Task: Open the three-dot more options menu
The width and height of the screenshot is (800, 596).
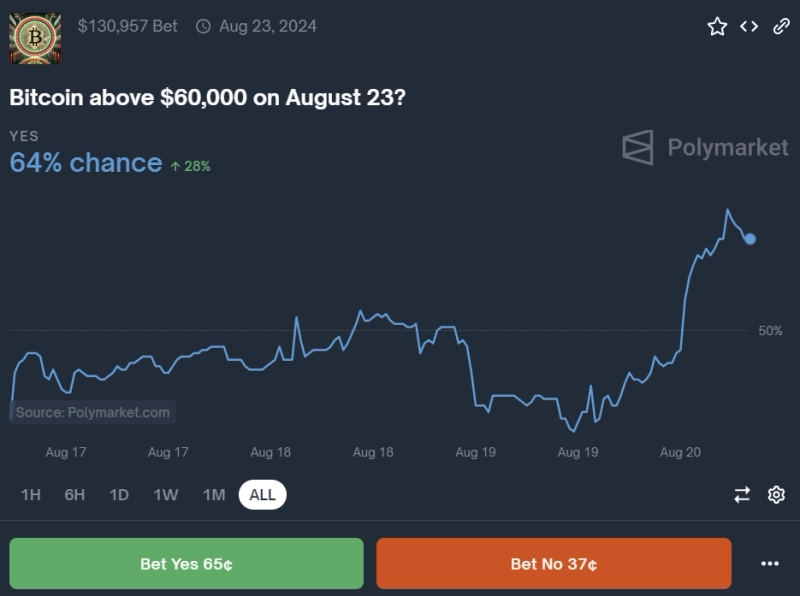Action: click(x=769, y=564)
